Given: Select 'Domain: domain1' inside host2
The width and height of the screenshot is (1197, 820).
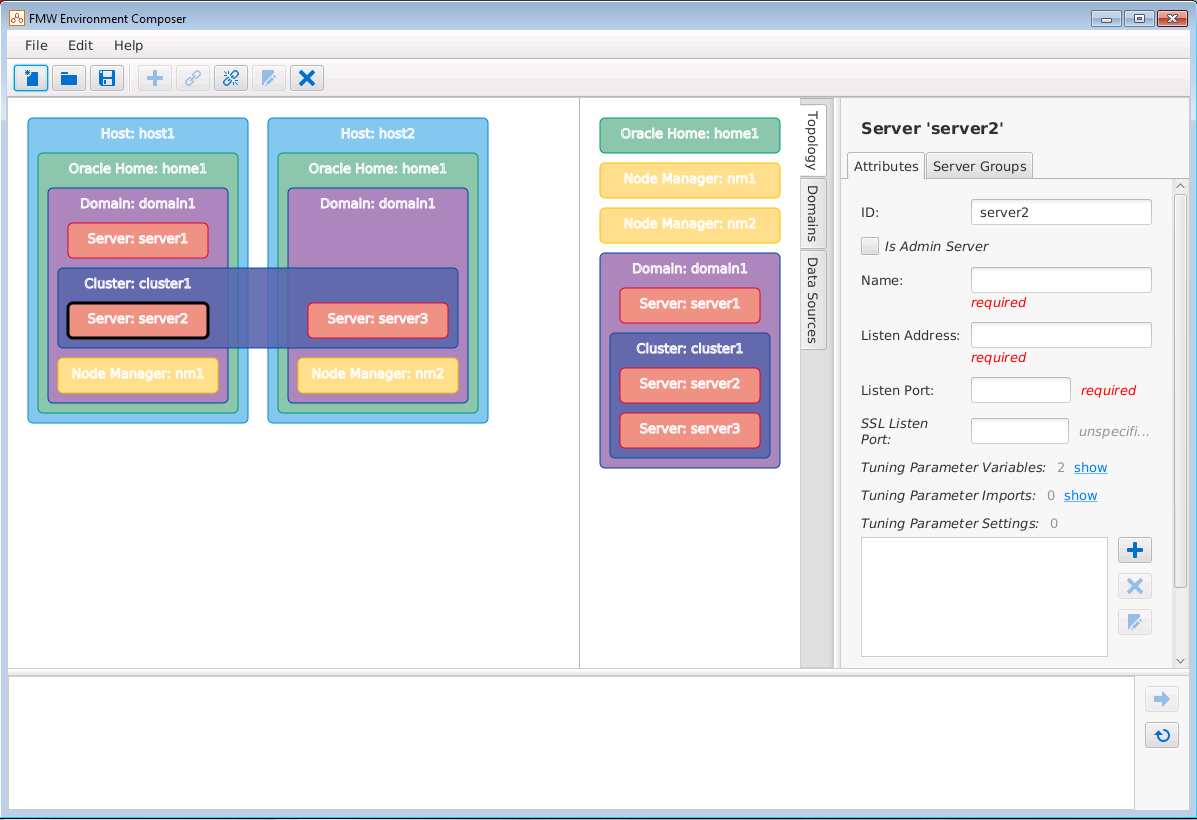Looking at the screenshot, I should point(378,204).
